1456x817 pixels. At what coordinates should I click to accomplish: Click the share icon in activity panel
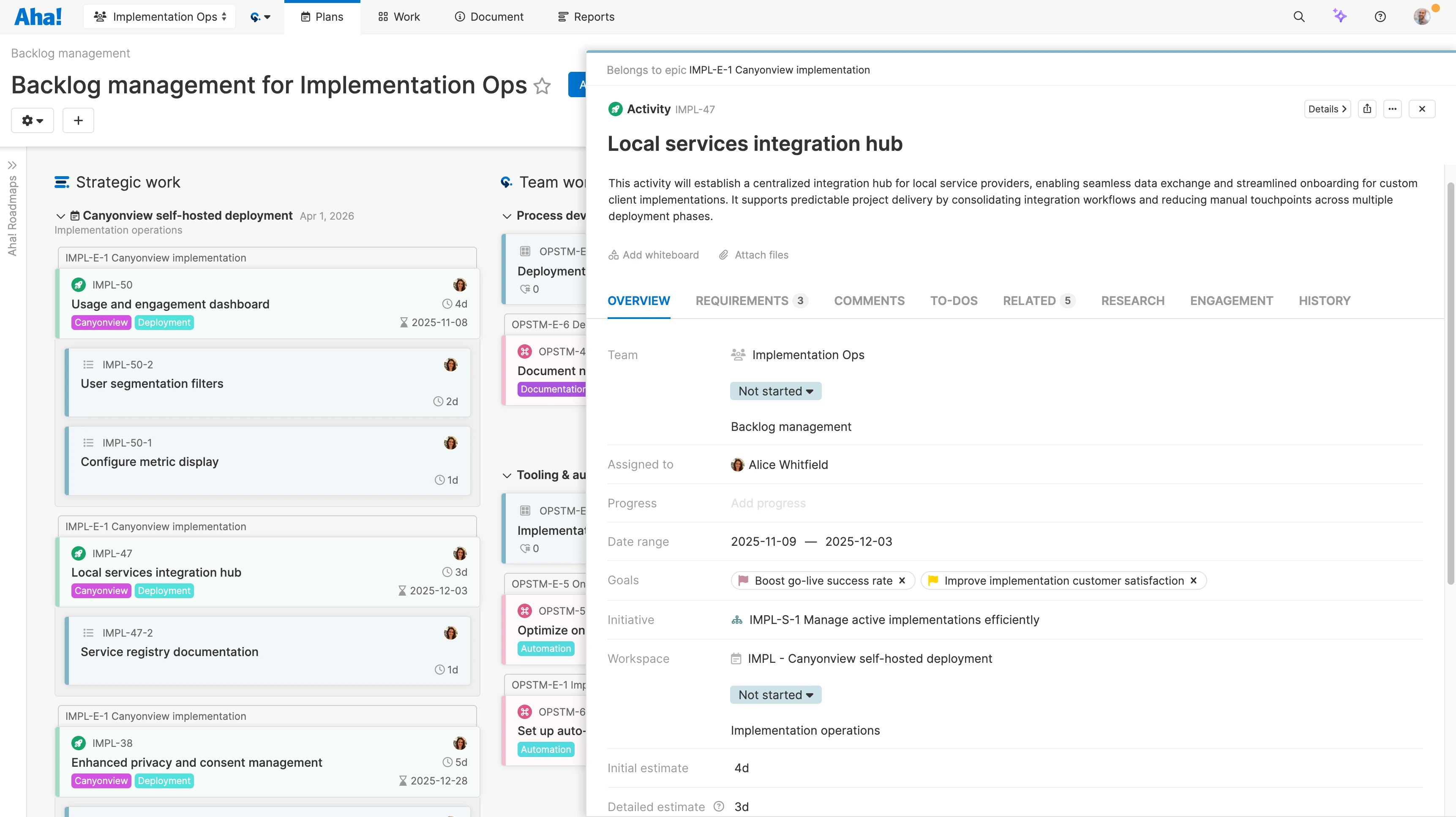pos(1367,109)
